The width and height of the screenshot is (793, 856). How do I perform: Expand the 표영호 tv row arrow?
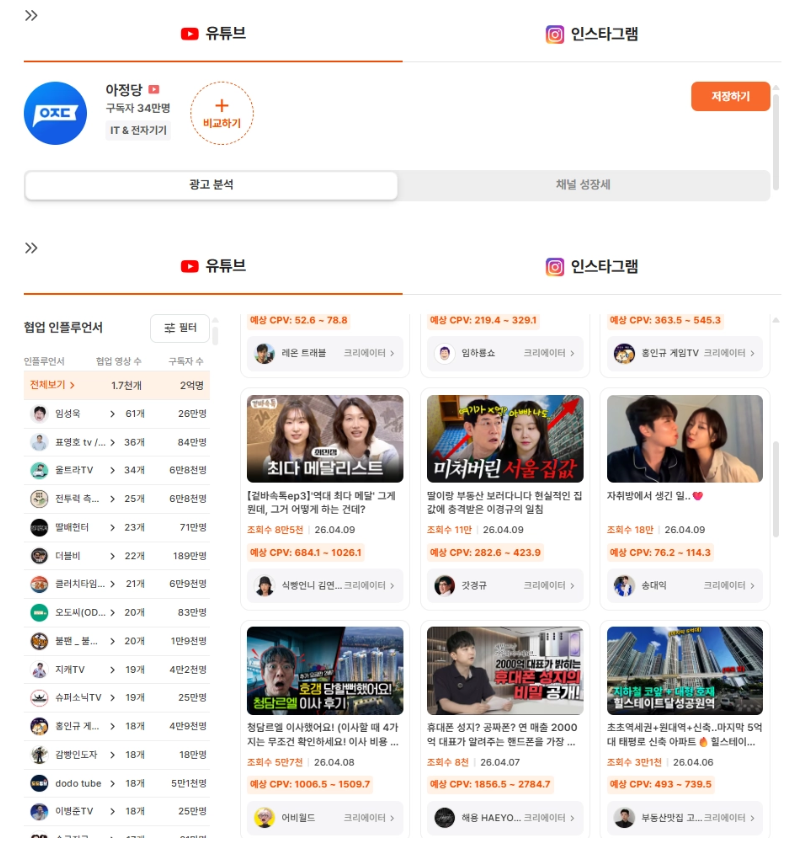(x=113, y=442)
